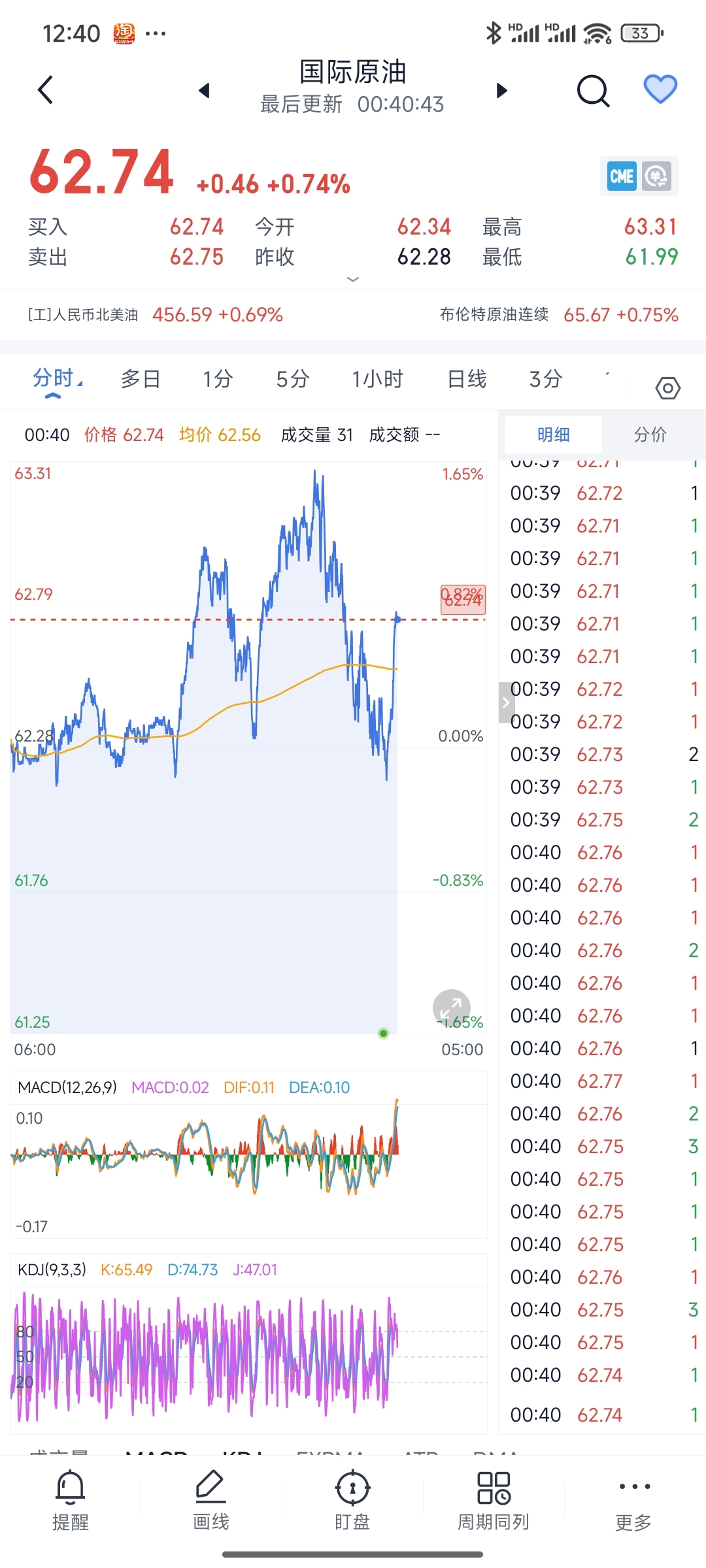Switch to the 分价 tab

click(650, 434)
